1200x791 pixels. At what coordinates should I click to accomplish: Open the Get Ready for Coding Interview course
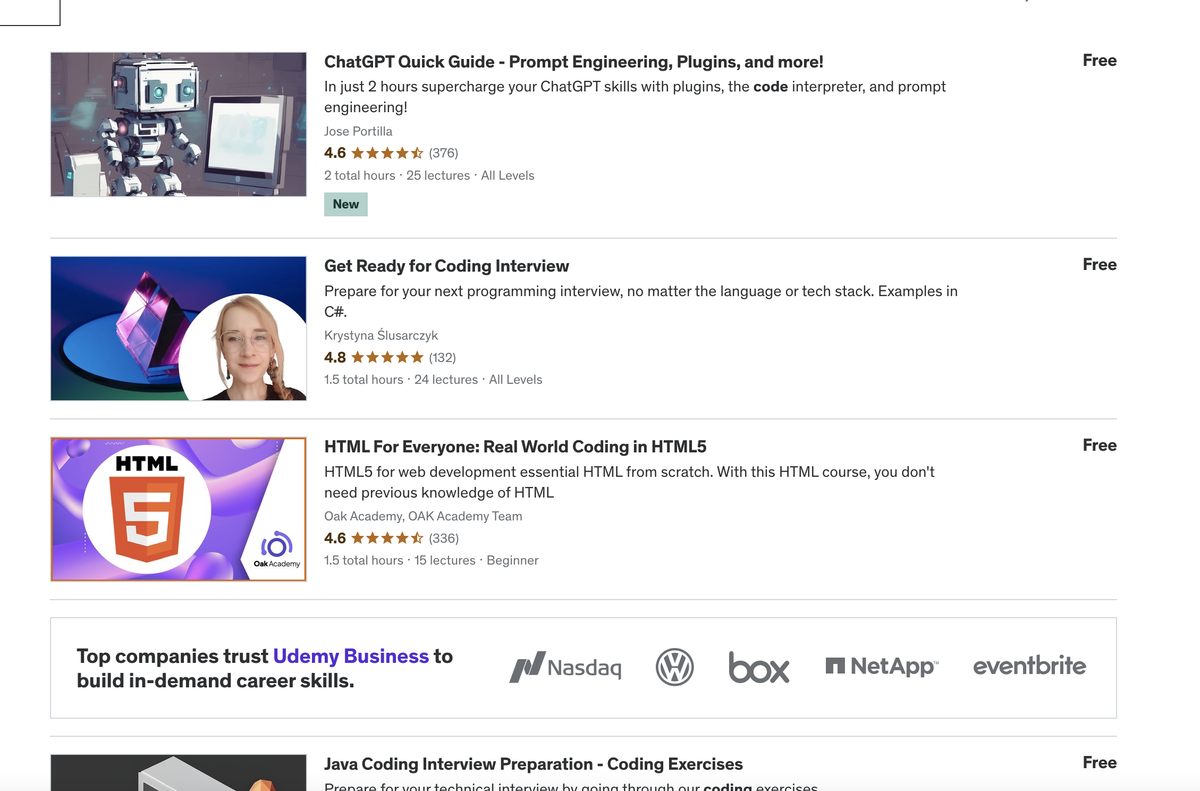tap(446, 266)
